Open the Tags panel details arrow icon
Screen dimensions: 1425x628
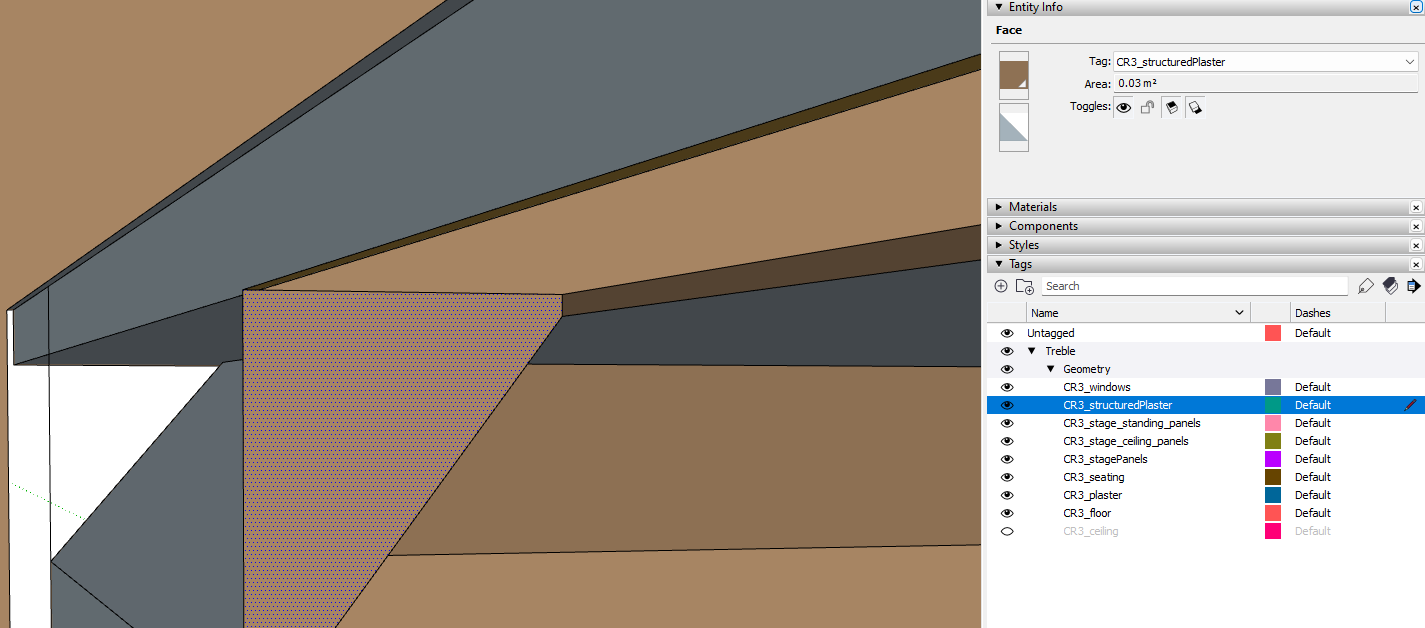[x=1413, y=286]
